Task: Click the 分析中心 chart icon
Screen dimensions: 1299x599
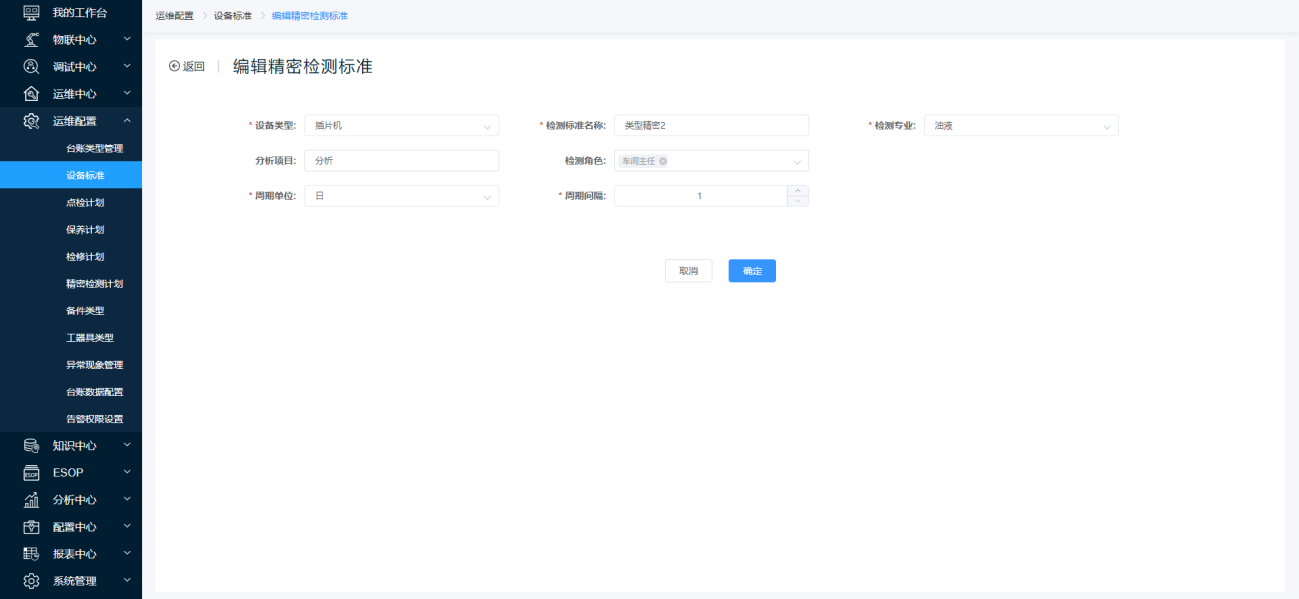Action: 31,500
